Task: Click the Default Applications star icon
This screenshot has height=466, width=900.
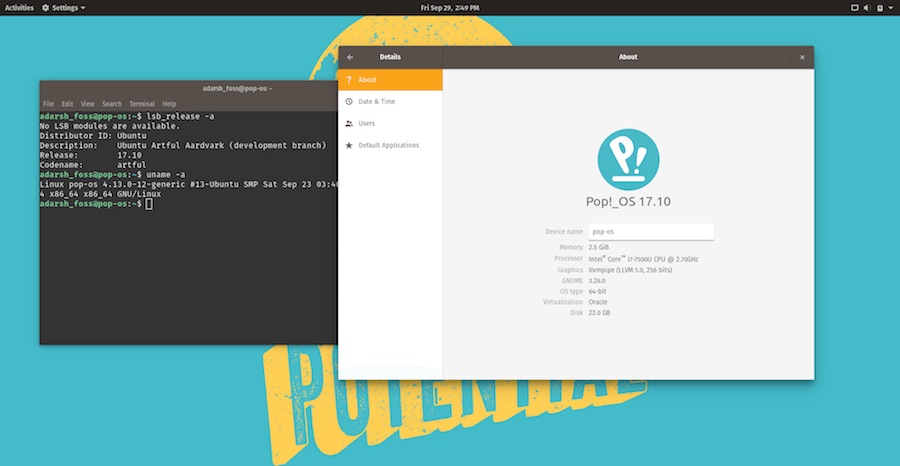Action: (x=348, y=145)
